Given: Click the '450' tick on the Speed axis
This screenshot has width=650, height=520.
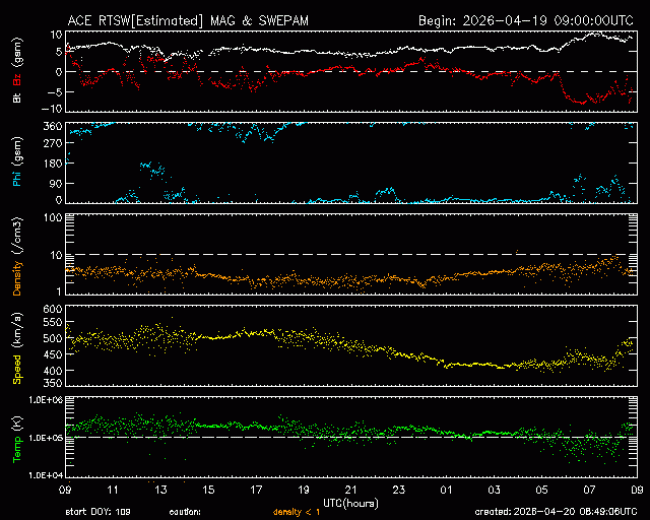Looking at the screenshot, I should (53, 355).
